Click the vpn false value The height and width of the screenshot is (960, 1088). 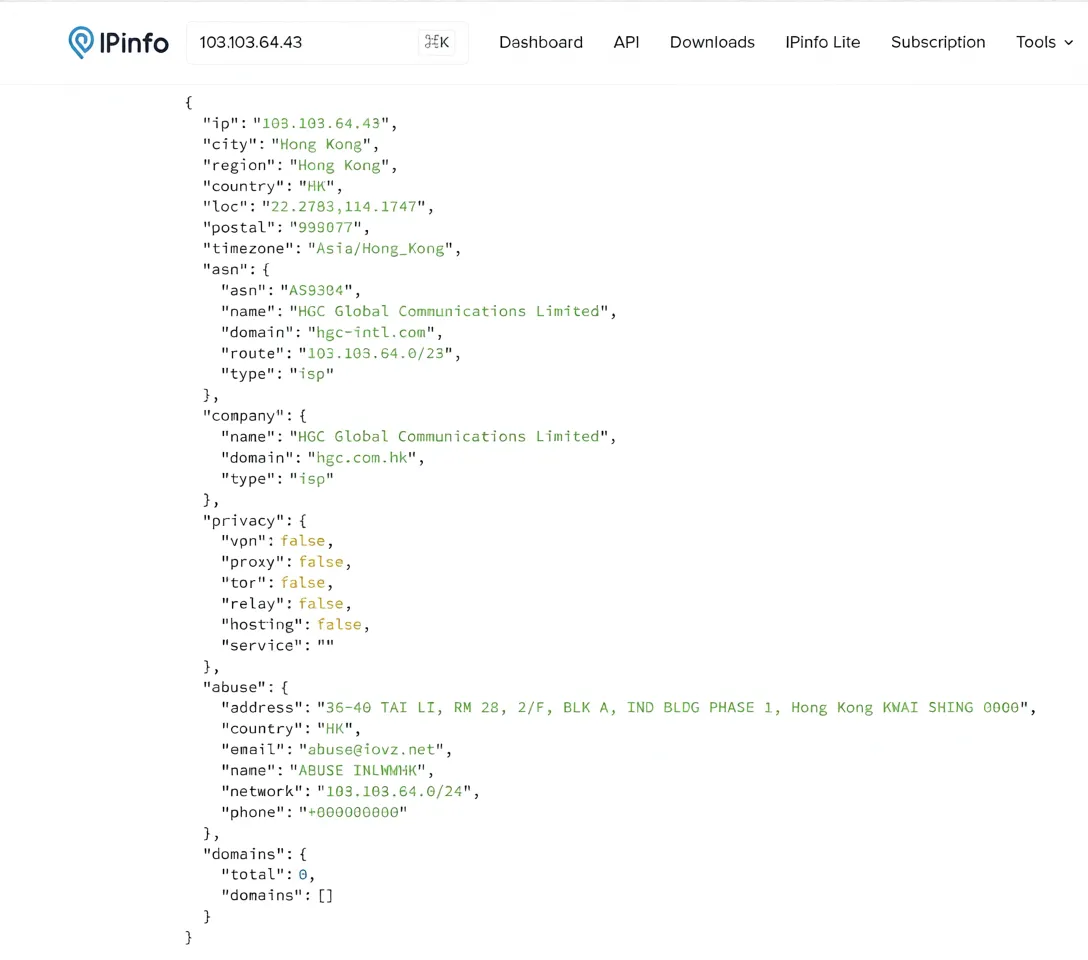tap(302, 541)
